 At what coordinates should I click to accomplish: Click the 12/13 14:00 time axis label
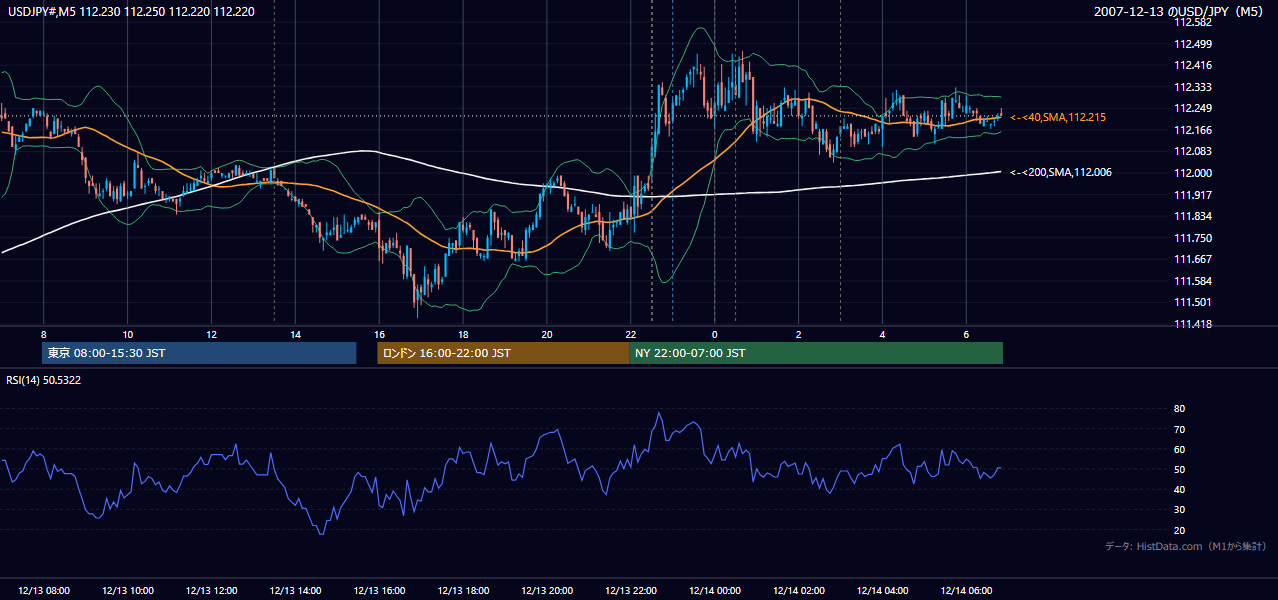click(x=296, y=591)
